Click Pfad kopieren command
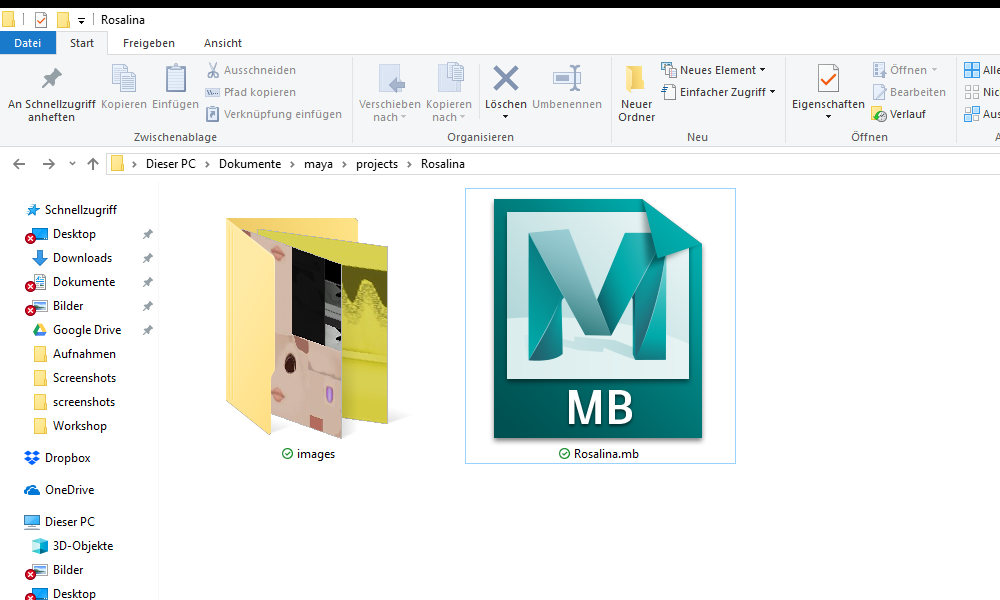Image resolution: width=1000 pixels, height=600 pixels. click(x=251, y=92)
